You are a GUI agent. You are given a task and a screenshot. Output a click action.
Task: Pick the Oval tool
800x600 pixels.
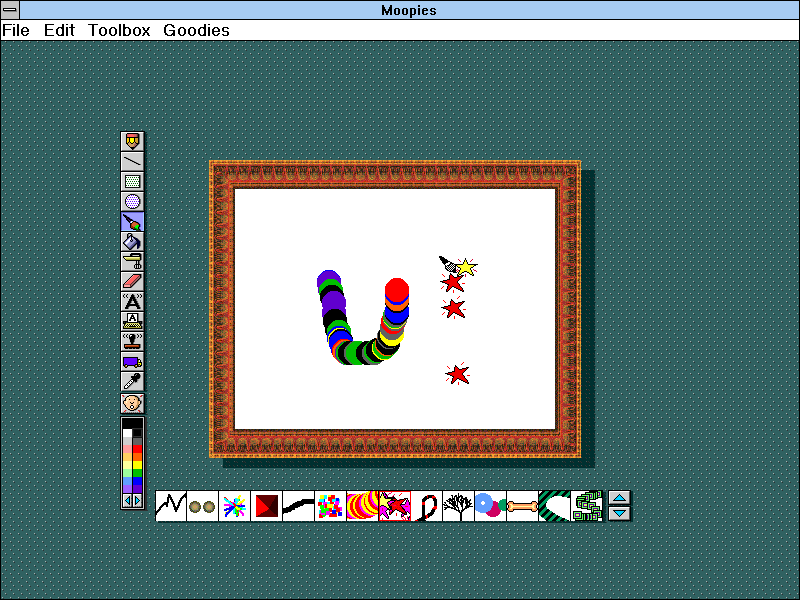pos(131,201)
